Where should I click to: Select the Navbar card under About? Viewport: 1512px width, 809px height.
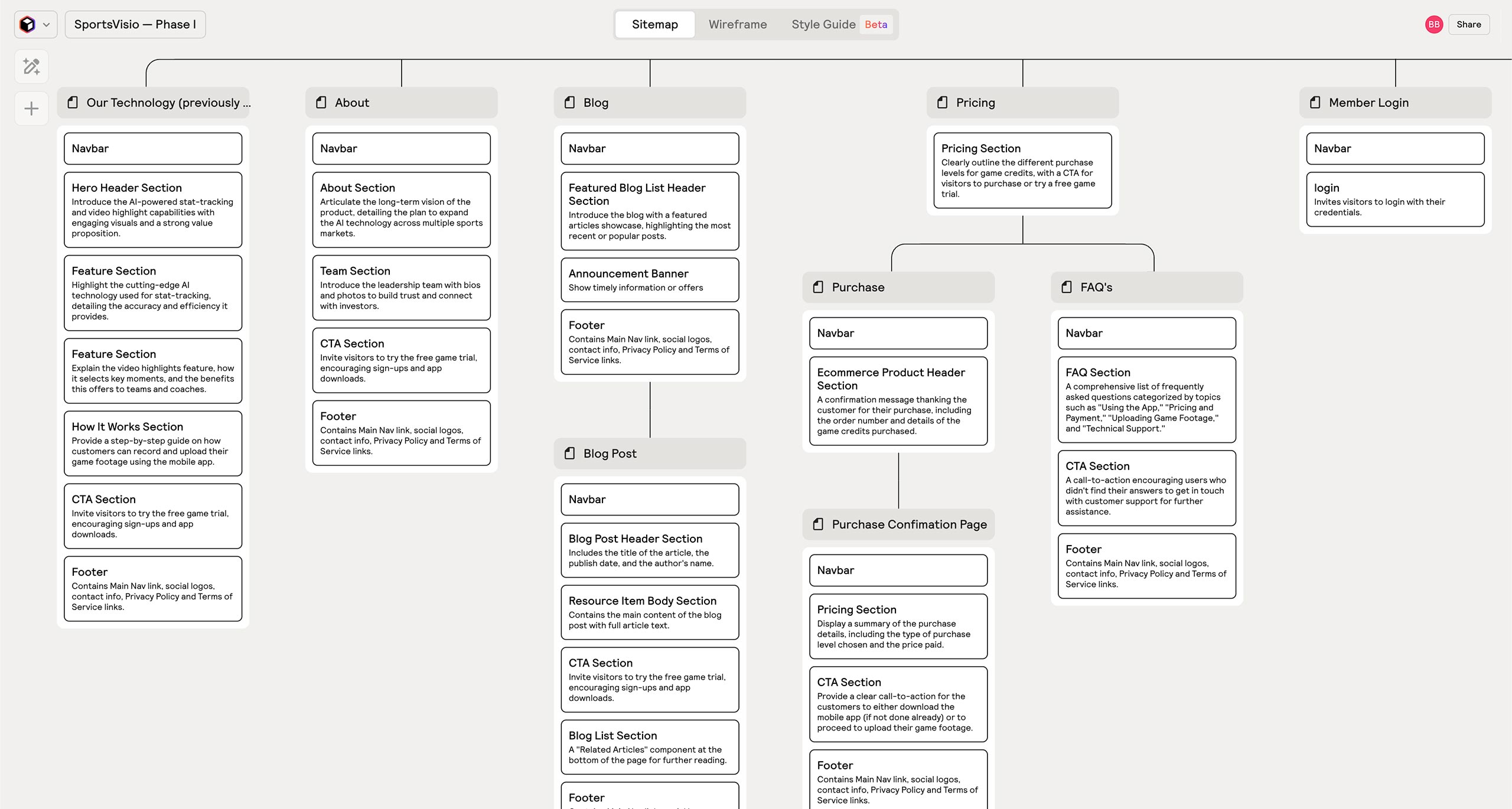(x=402, y=148)
